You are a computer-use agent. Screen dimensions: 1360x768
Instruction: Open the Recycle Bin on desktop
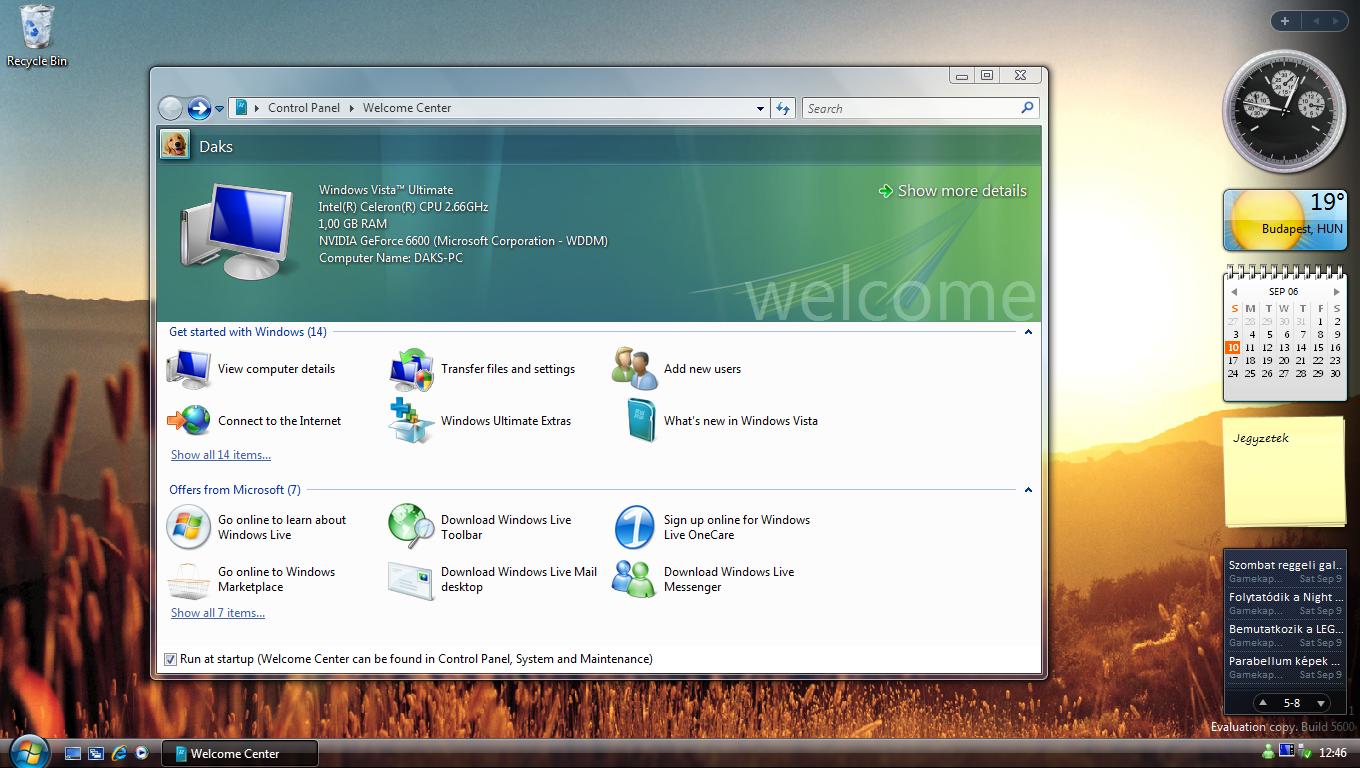tap(37, 36)
